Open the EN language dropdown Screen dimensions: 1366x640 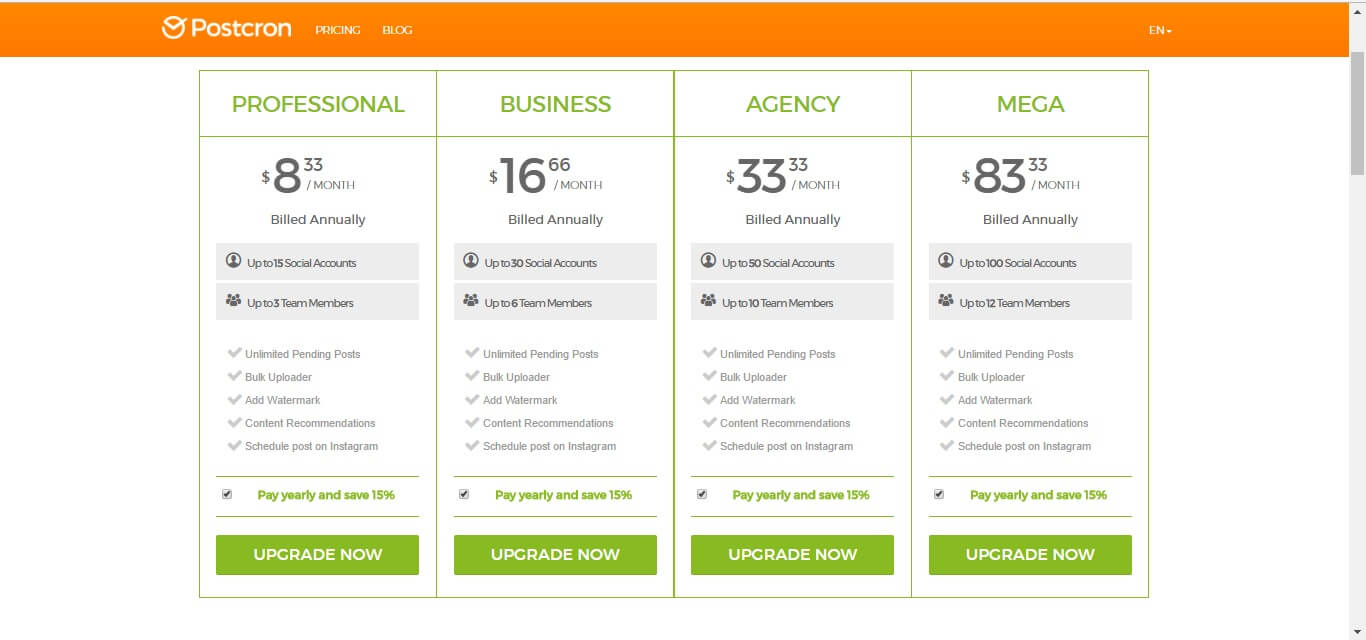coord(1160,30)
